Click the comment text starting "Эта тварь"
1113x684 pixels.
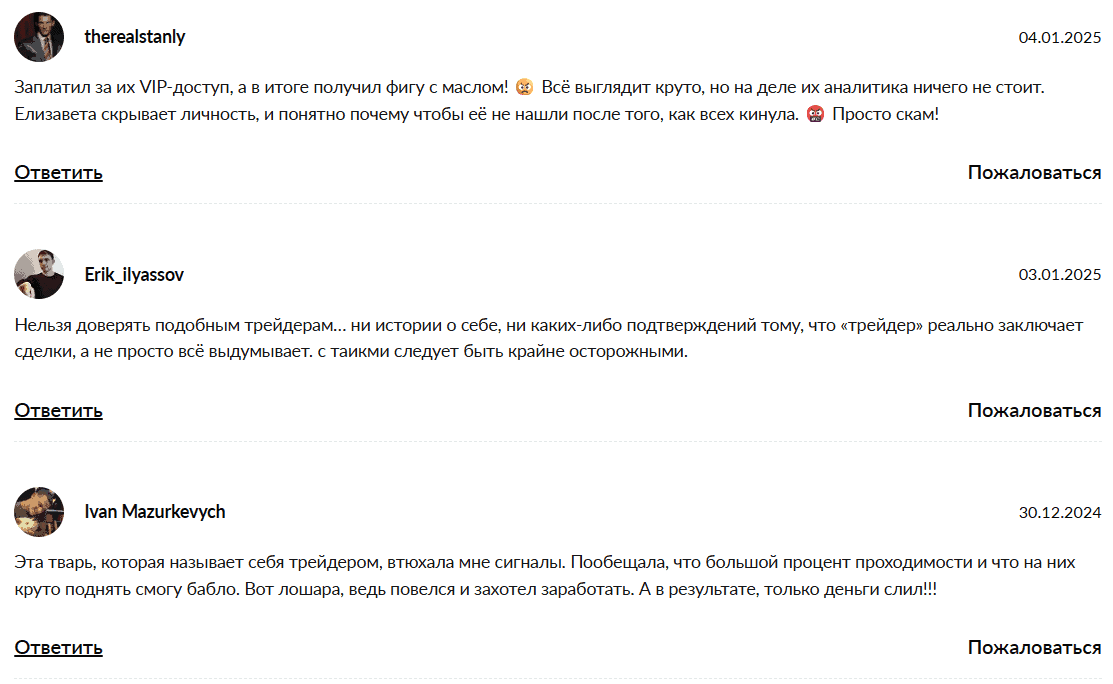point(400,576)
